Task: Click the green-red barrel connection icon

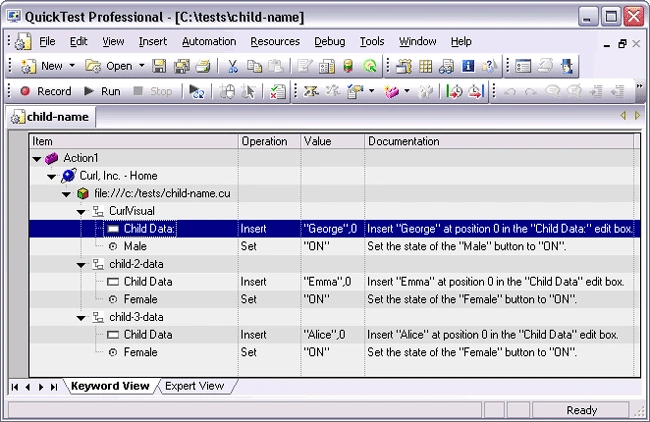Action: tap(348, 66)
